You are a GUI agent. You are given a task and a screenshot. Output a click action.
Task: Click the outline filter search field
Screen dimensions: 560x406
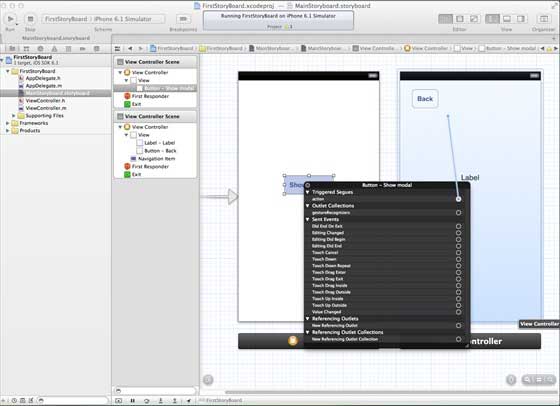tap(156, 390)
